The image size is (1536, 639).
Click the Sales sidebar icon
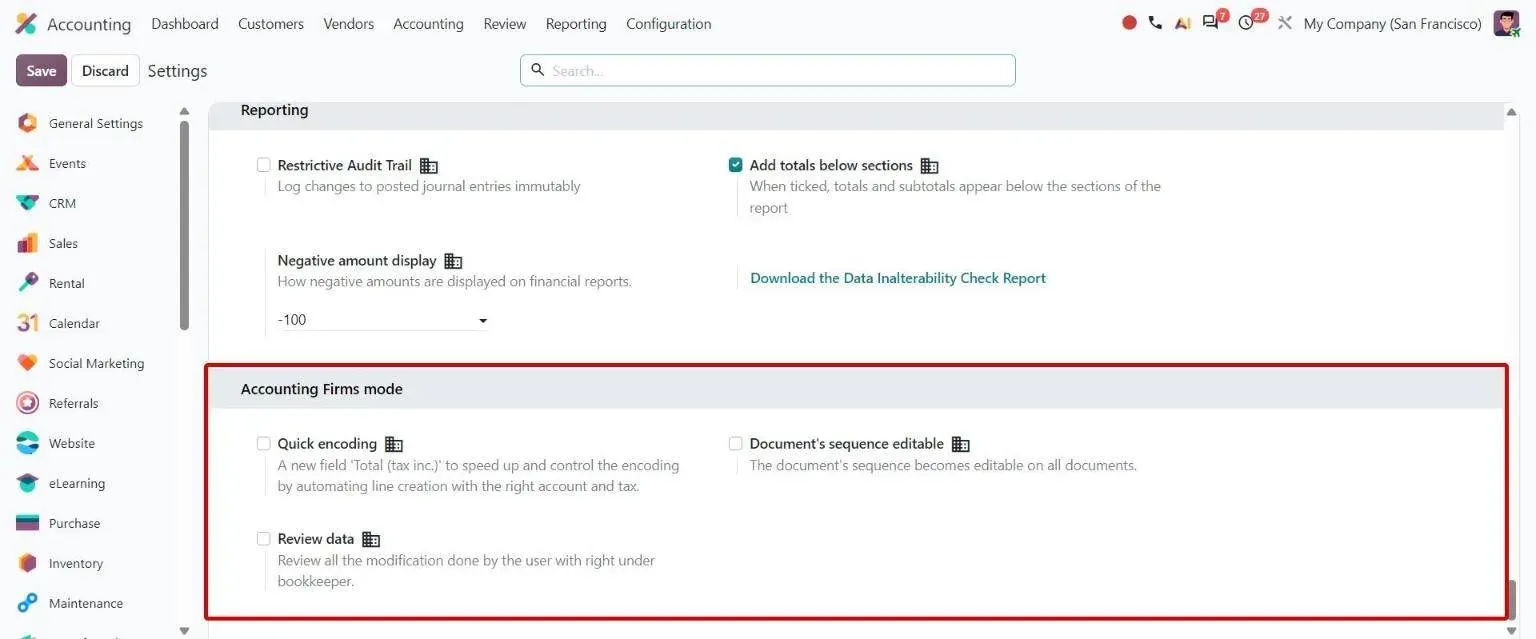tap(28, 243)
